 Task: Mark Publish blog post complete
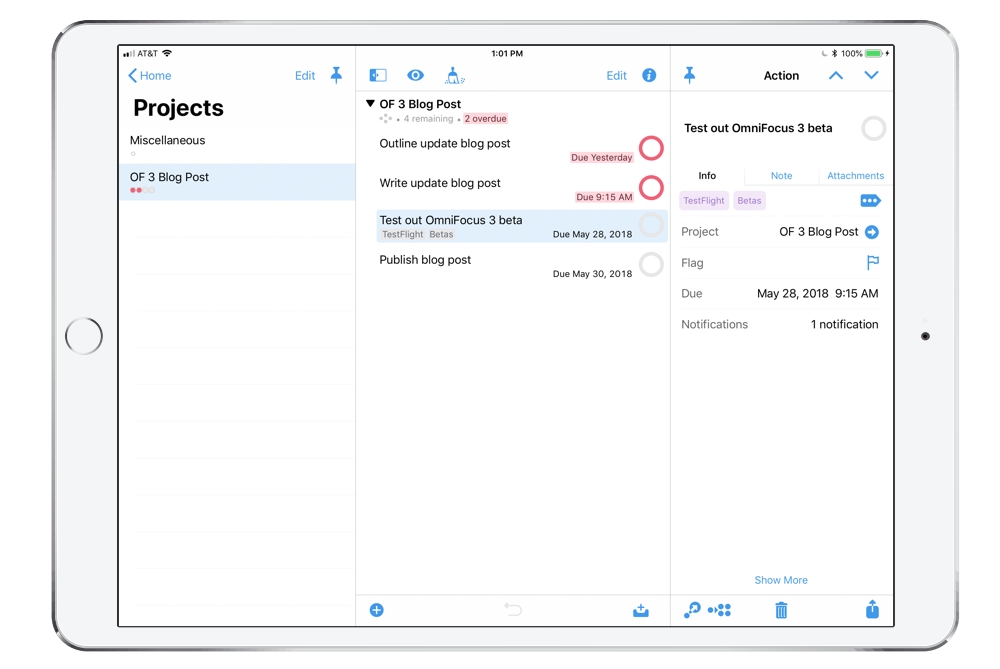pyautogui.click(x=651, y=264)
